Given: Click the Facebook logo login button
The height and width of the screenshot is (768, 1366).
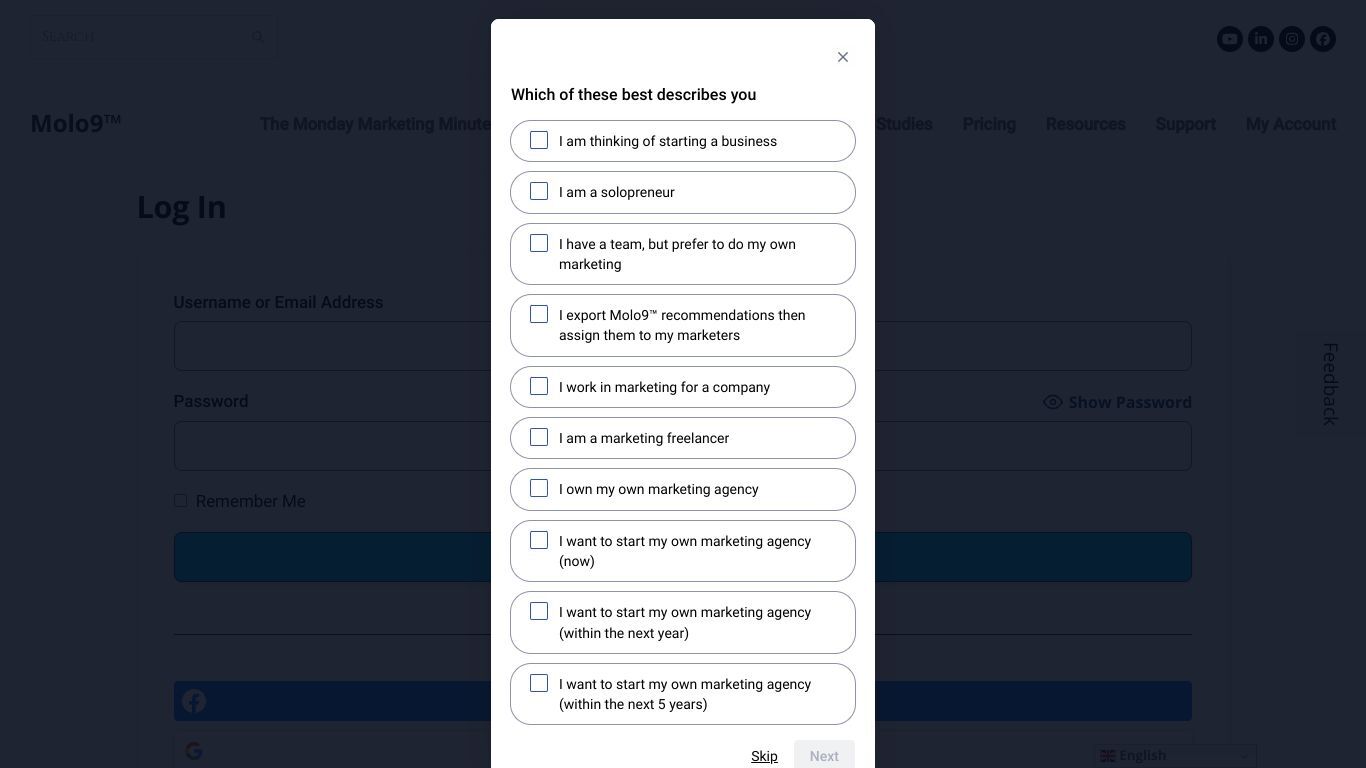Looking at the screenshot, I should (x=194, y=701).
